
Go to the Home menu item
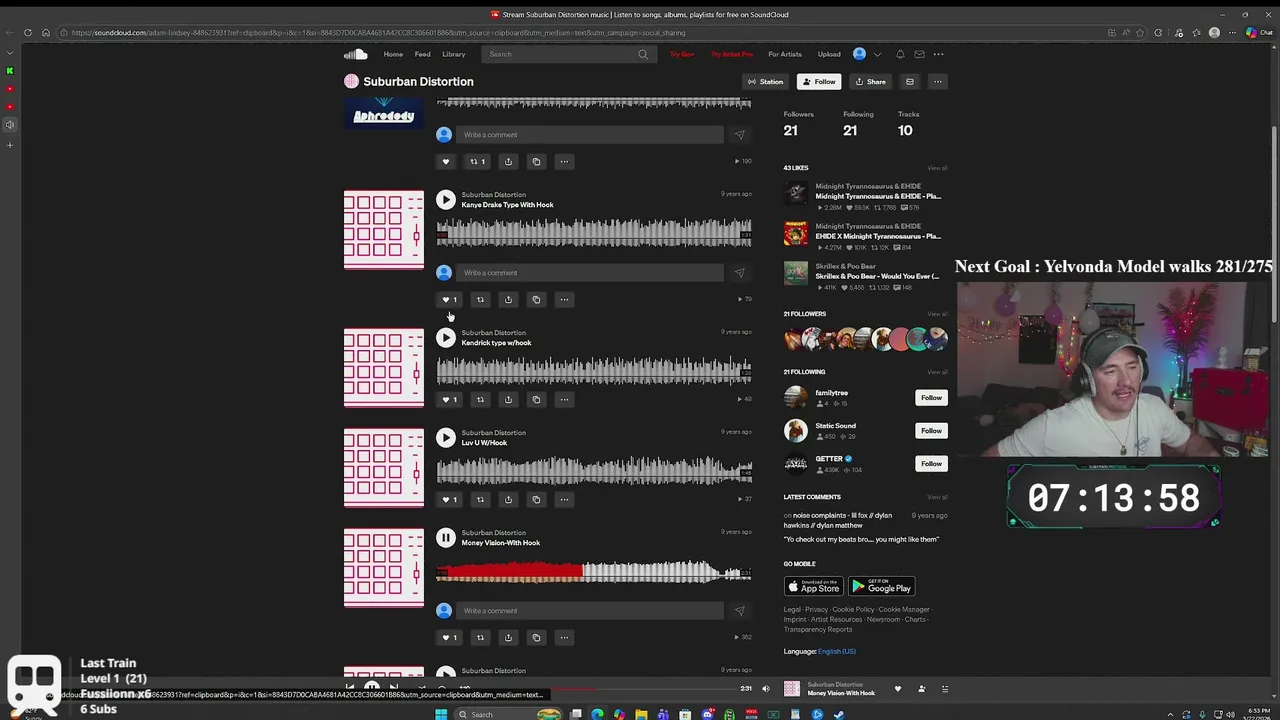(x=393, y=54)
